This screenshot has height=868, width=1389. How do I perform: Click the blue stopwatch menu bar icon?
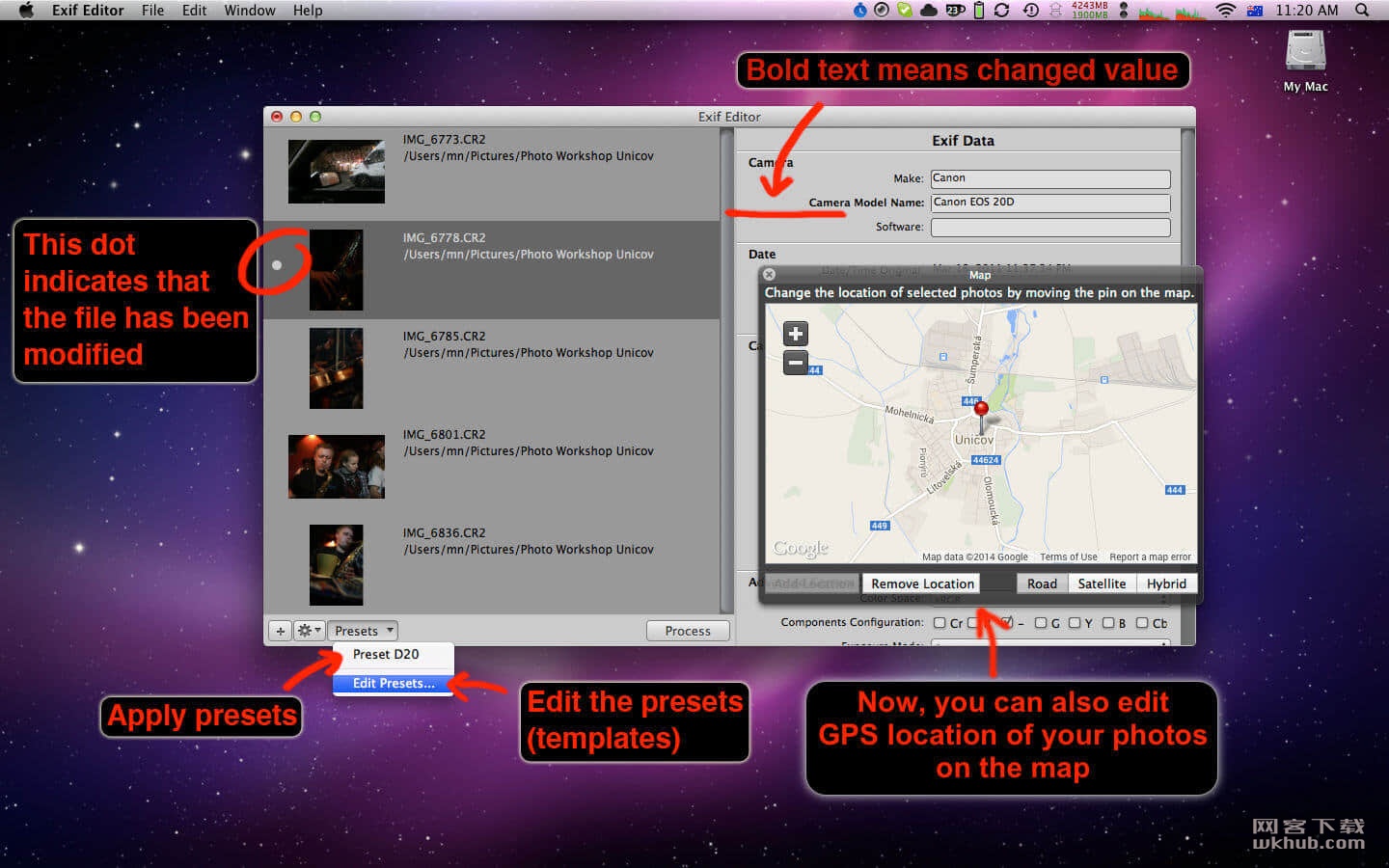tap(860, 10)
